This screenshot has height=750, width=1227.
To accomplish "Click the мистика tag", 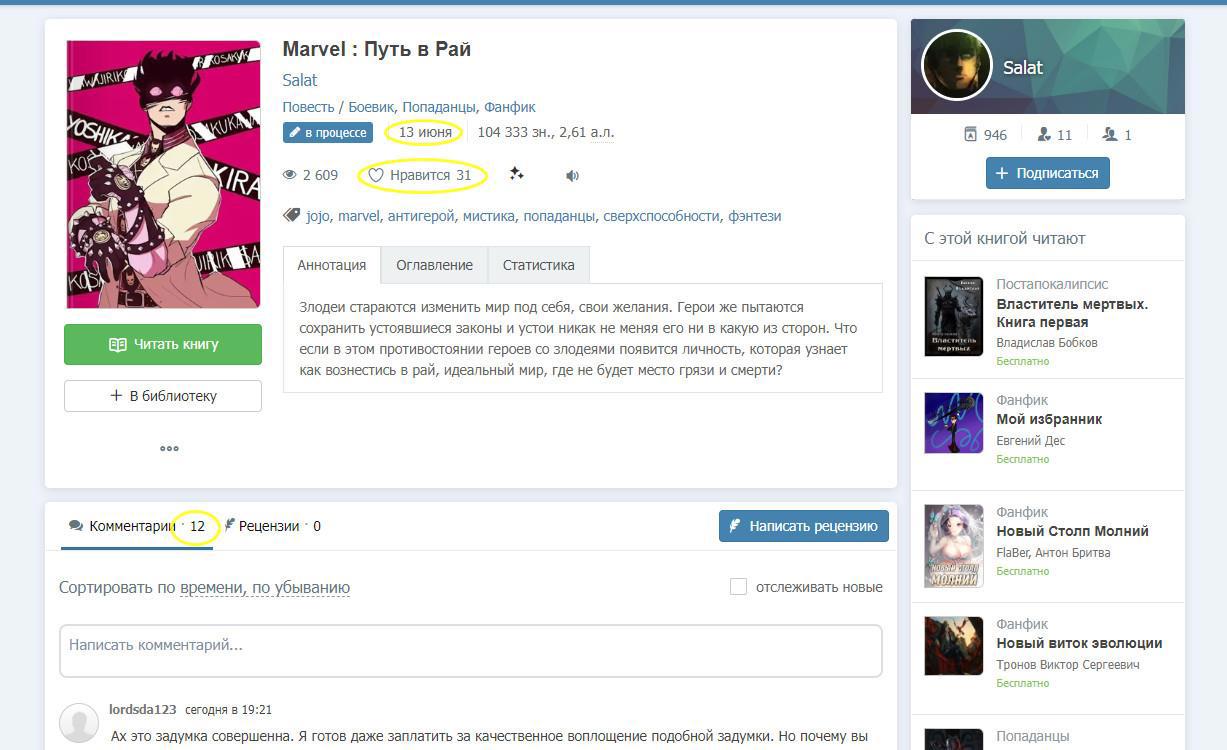I will (x=488, y=216).
